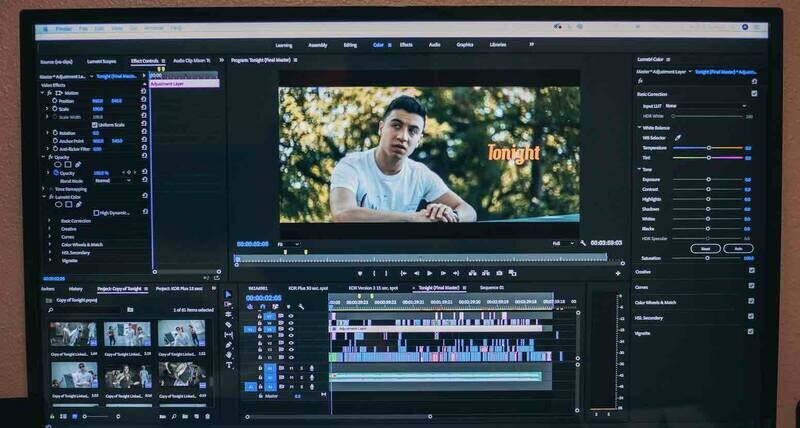This screenshot has height=428, width=800.
Task: Select the Track Select Forward tool
Action: point(228,304)
